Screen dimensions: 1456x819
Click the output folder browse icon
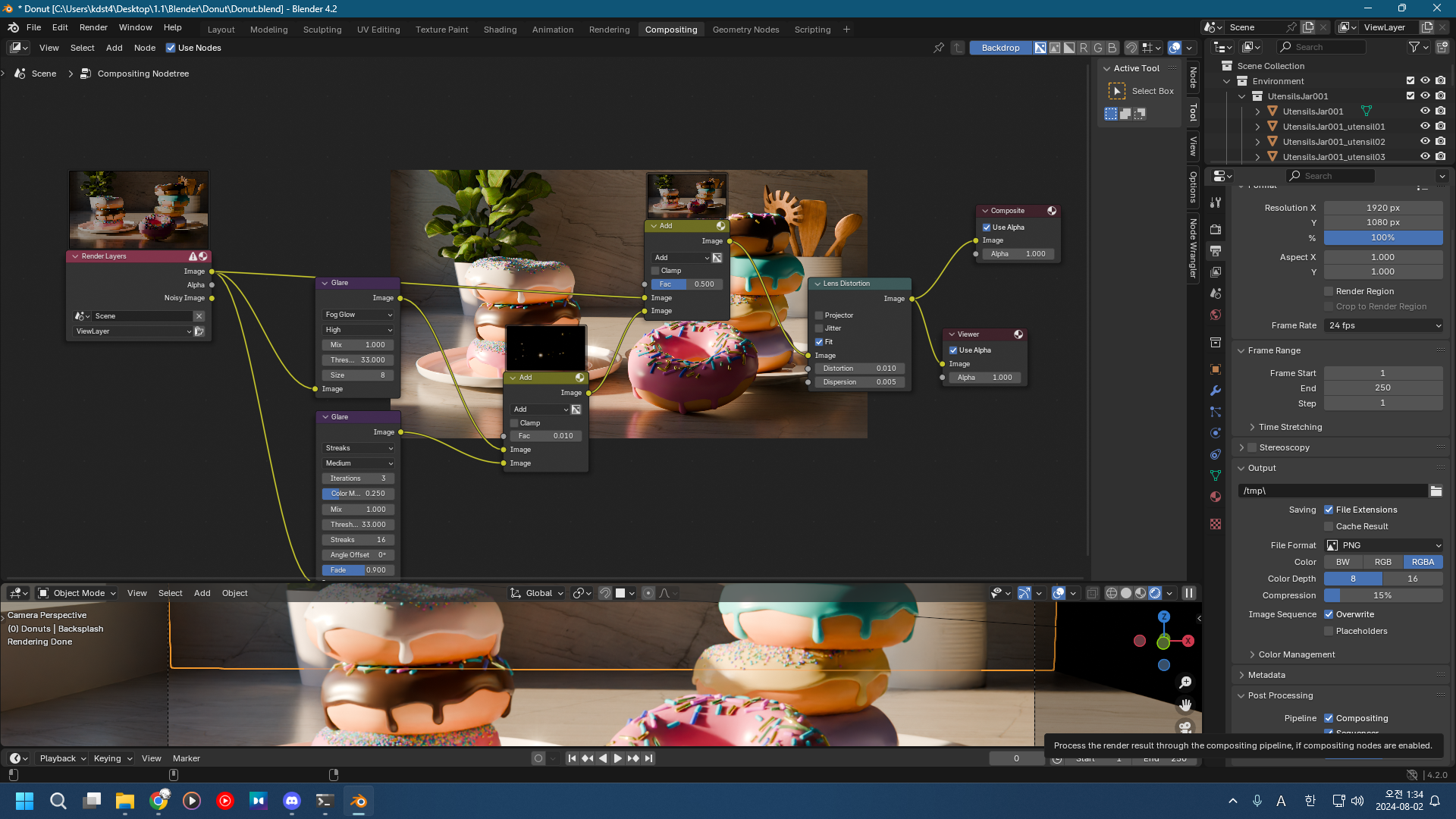click(1436, 491)
